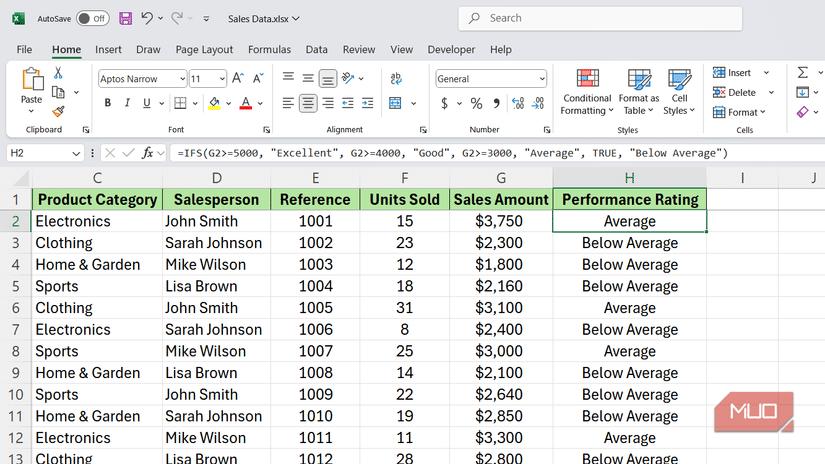
Task: Open Customize Quick Access Toolbar arrow
Action: click(206, 18)
